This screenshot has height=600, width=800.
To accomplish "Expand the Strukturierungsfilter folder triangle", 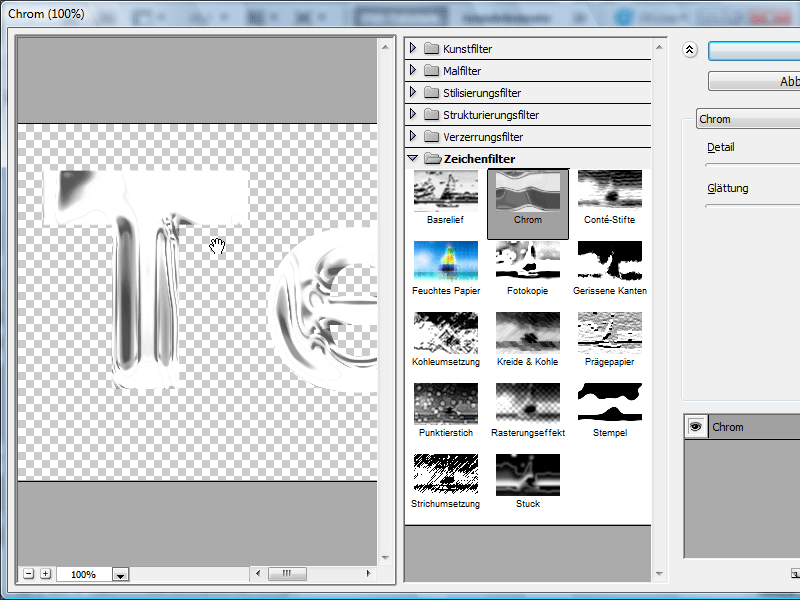I will pyautogui.click(x=413, y=114).
